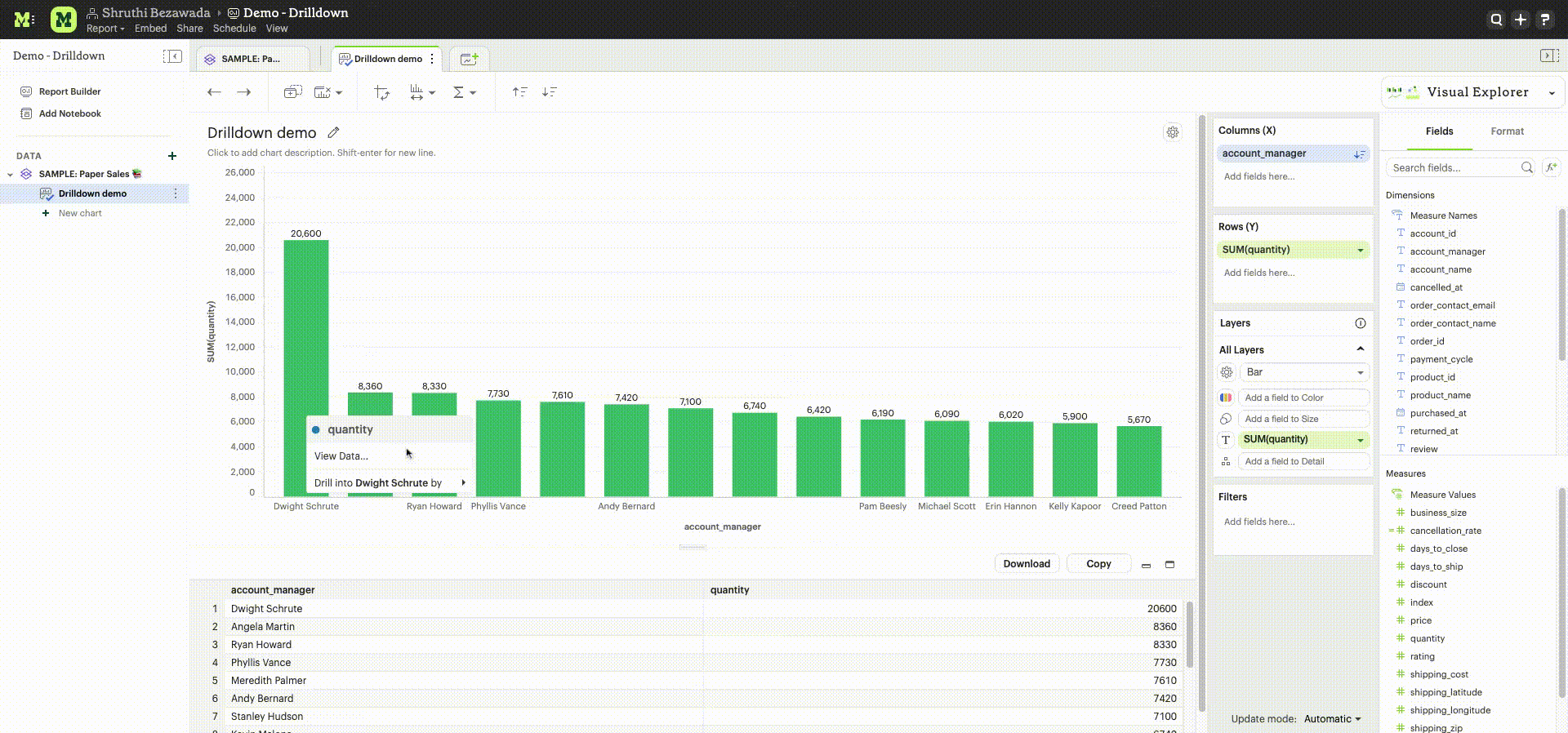Image resolution: width=1568 pixels, height=733 pixels.
Task: Open the SUM(quantity) label pill dropdown in Layers
Action: coord(1361,440)
